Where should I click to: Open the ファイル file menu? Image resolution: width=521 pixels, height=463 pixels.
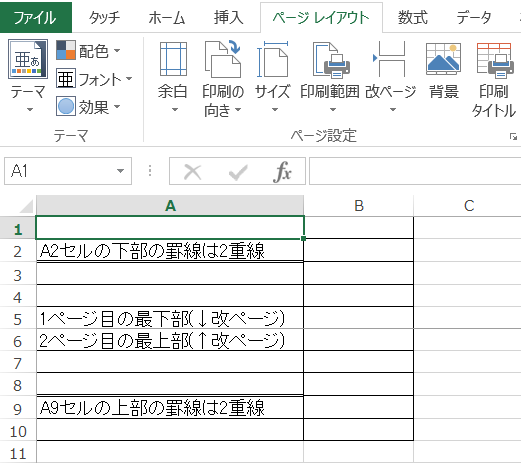(x=36, y=17)
